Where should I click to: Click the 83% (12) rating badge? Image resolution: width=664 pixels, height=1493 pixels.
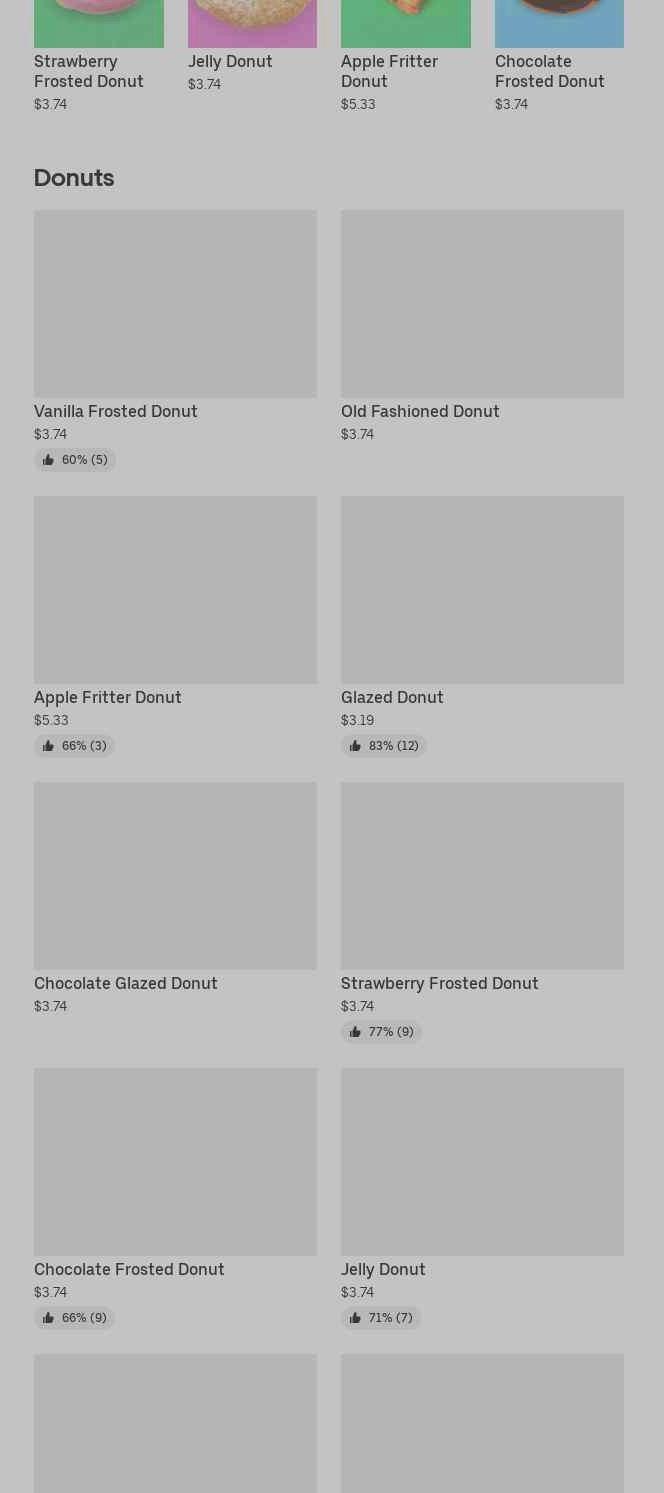pyautogui.click(x=384, y=746)
